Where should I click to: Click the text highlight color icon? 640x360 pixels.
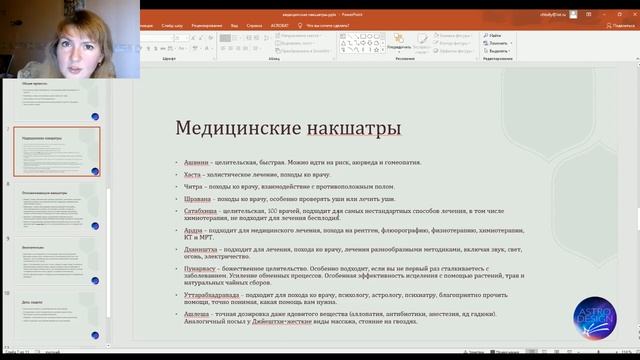(195, 48)
